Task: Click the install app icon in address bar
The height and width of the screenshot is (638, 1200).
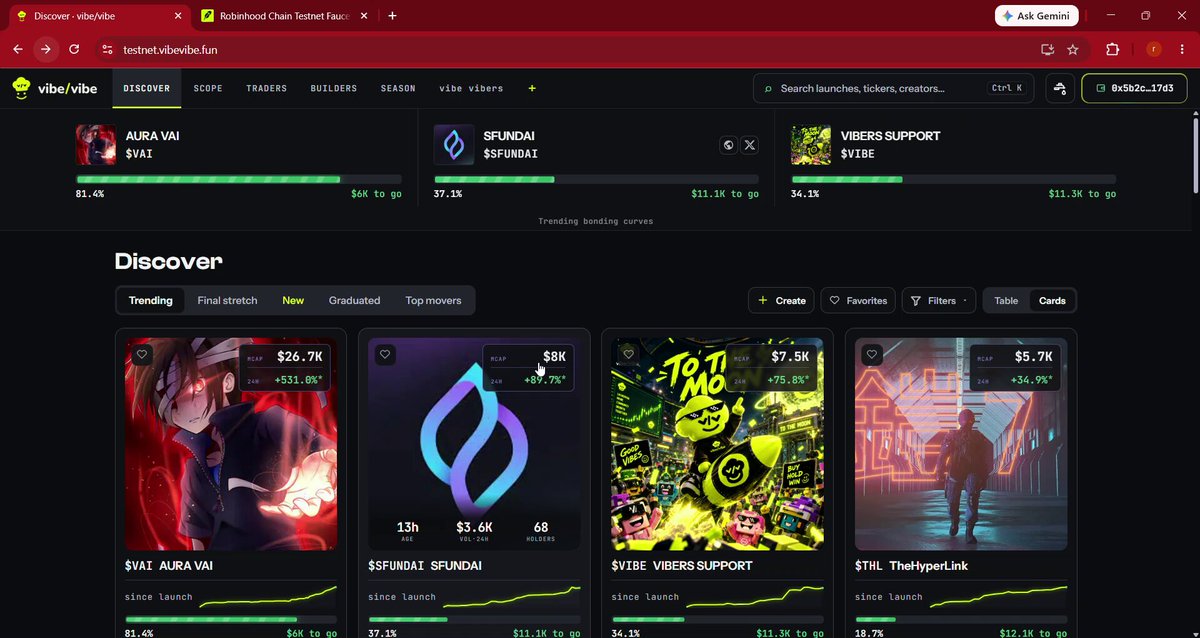Action: tap(1047, 49)
